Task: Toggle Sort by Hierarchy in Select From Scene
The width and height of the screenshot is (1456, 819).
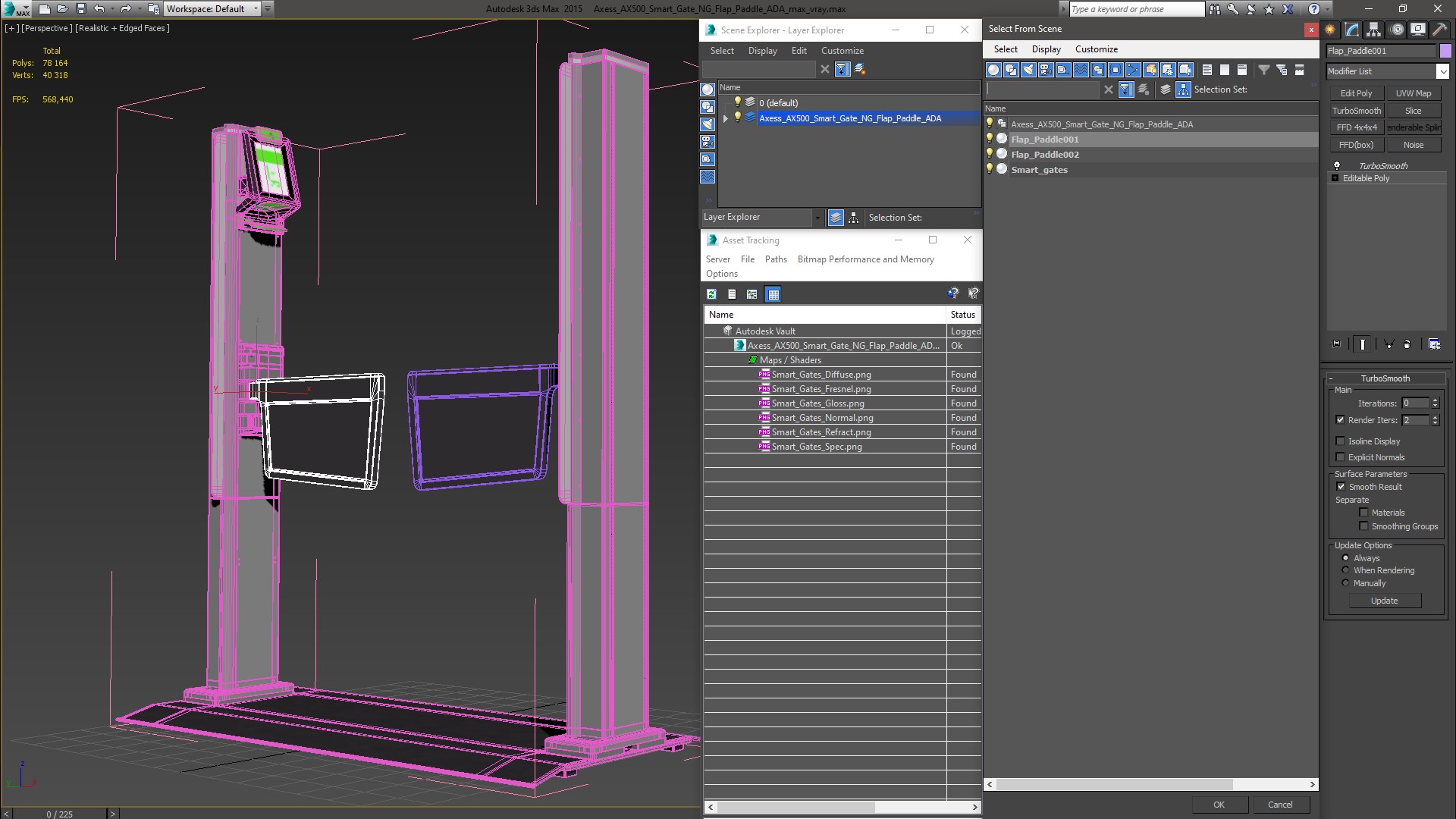Action: click(x=1183, y=89)
